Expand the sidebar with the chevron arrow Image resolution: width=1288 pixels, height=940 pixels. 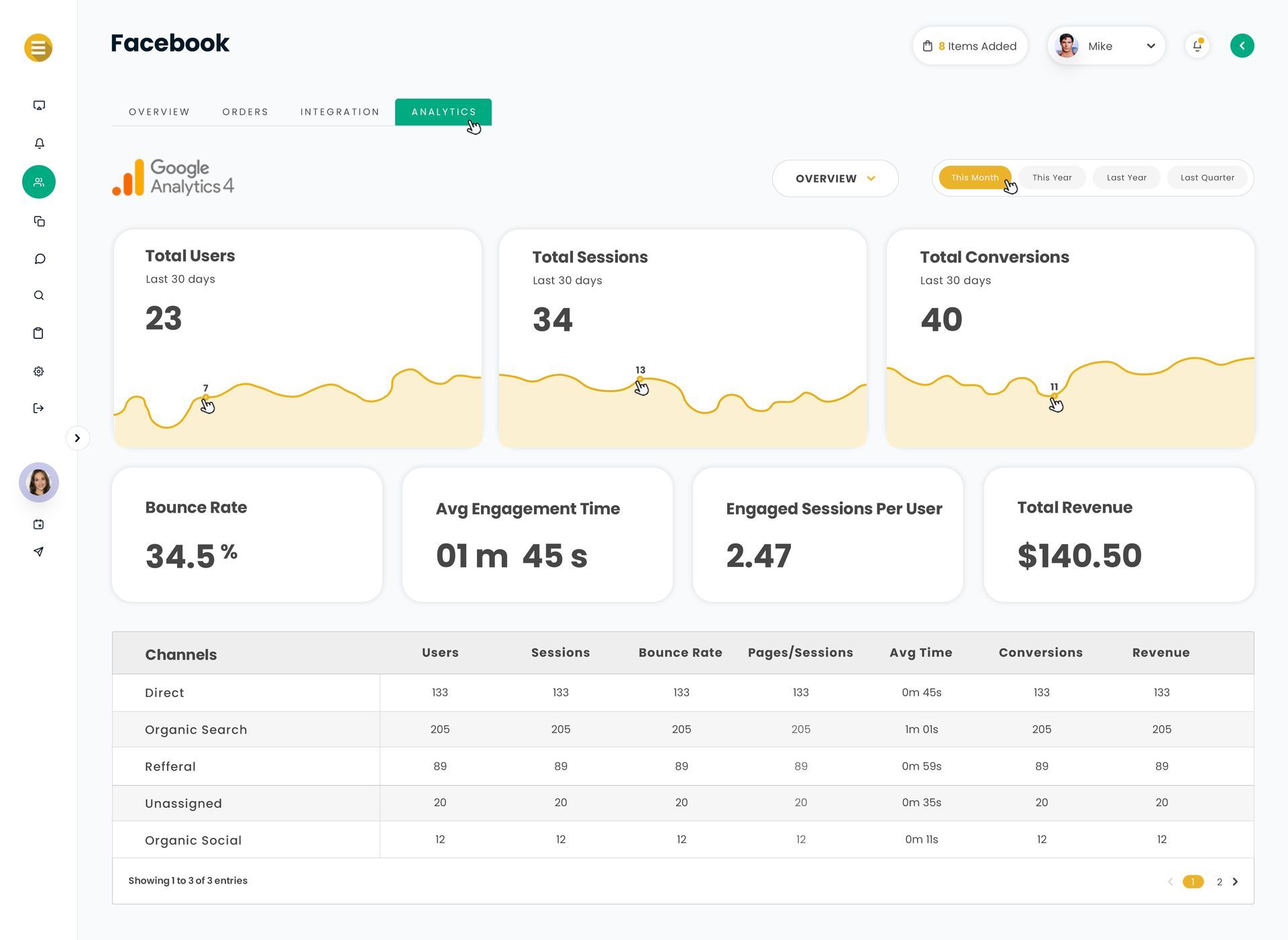click(77, 438)
